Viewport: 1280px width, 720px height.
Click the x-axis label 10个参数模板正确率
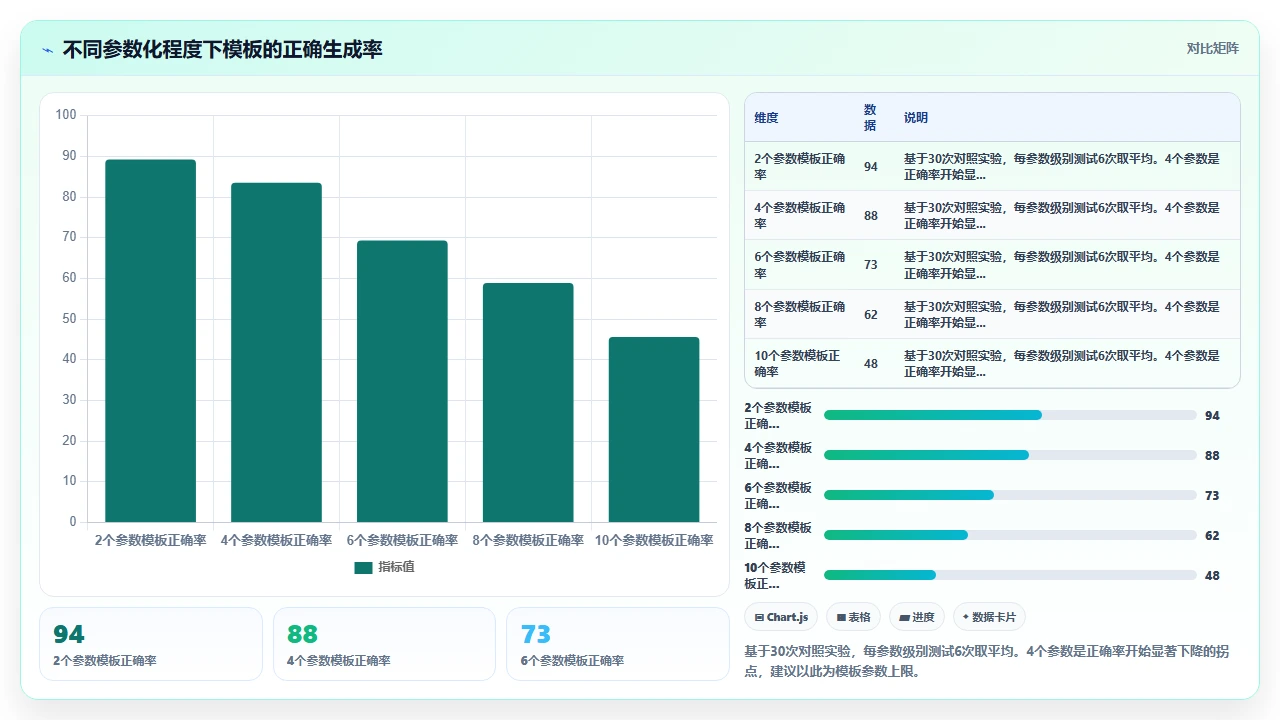[654, 540]
